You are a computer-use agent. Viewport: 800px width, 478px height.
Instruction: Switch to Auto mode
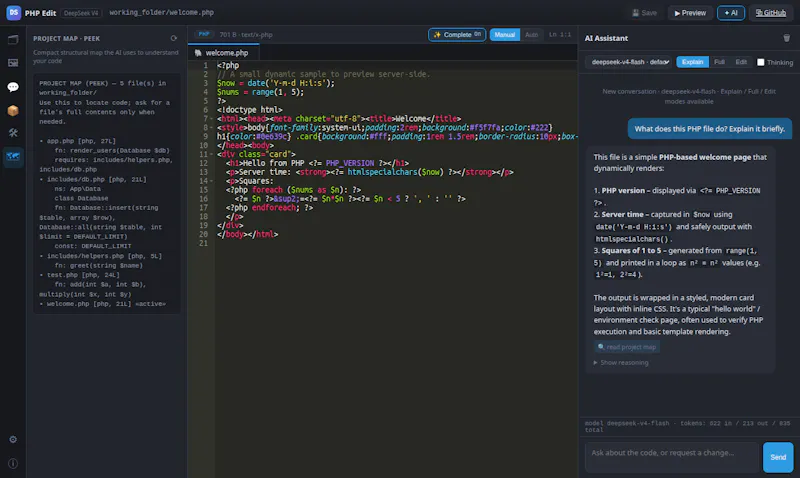click(532, 35)
